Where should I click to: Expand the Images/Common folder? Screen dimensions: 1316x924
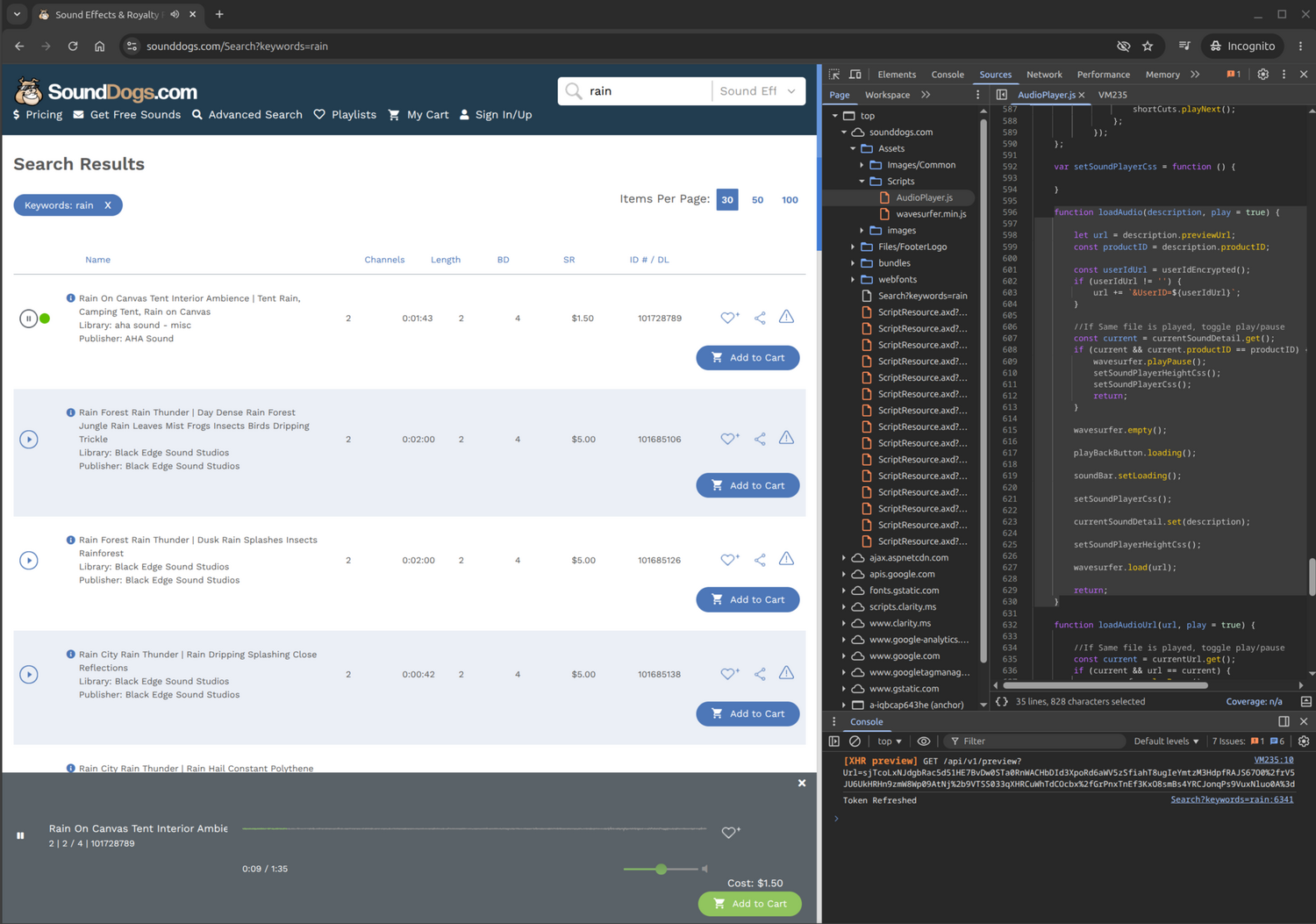tap(862, 165)
